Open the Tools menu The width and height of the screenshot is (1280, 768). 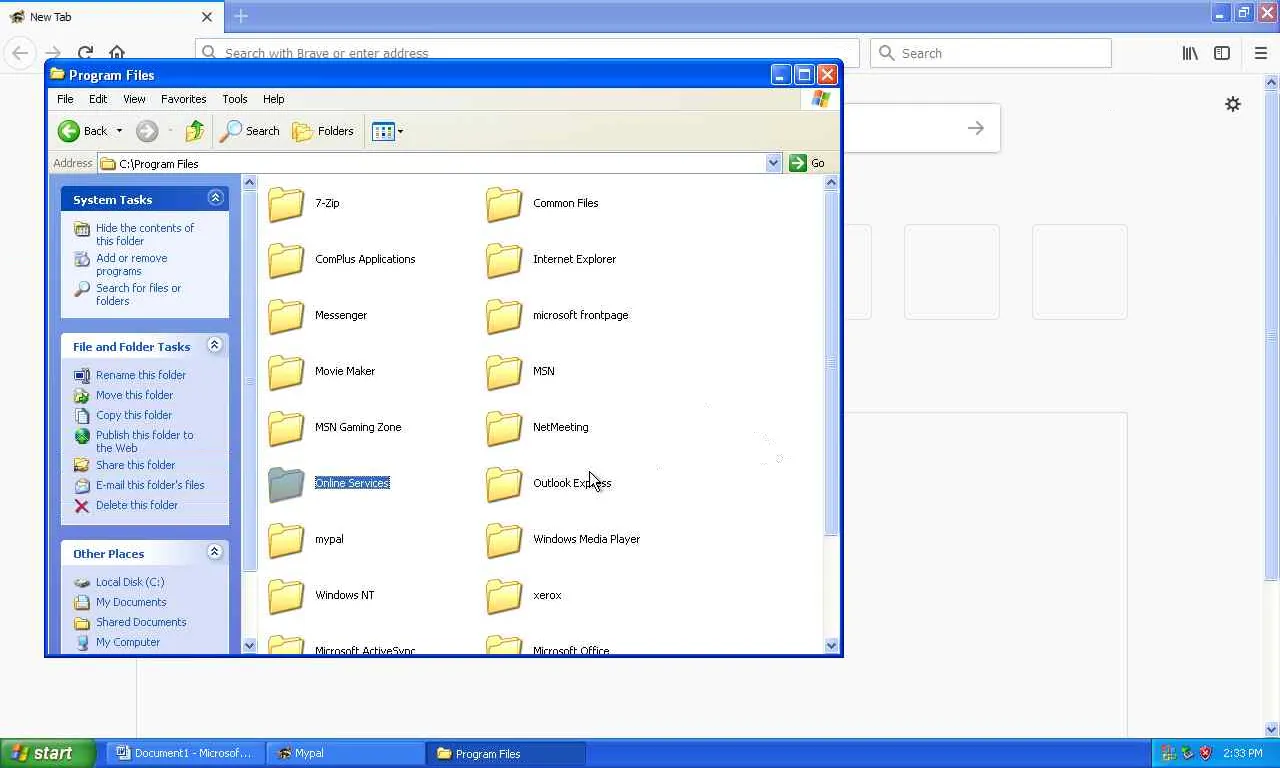pos(235,99)
